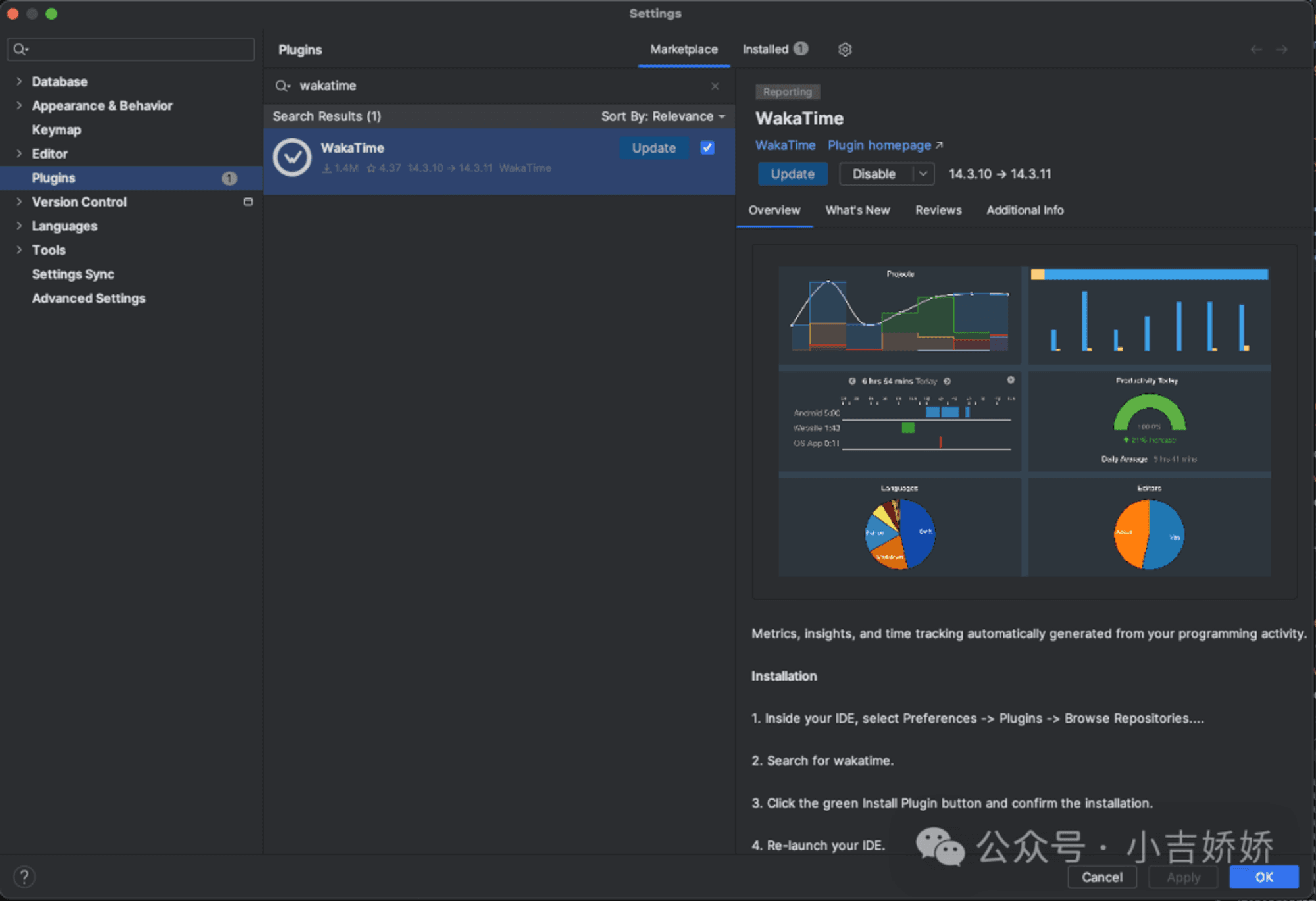The width and height of the screenshot is (1316, 901).
Task: Open the Reviews tab
Action: (938, 210)
